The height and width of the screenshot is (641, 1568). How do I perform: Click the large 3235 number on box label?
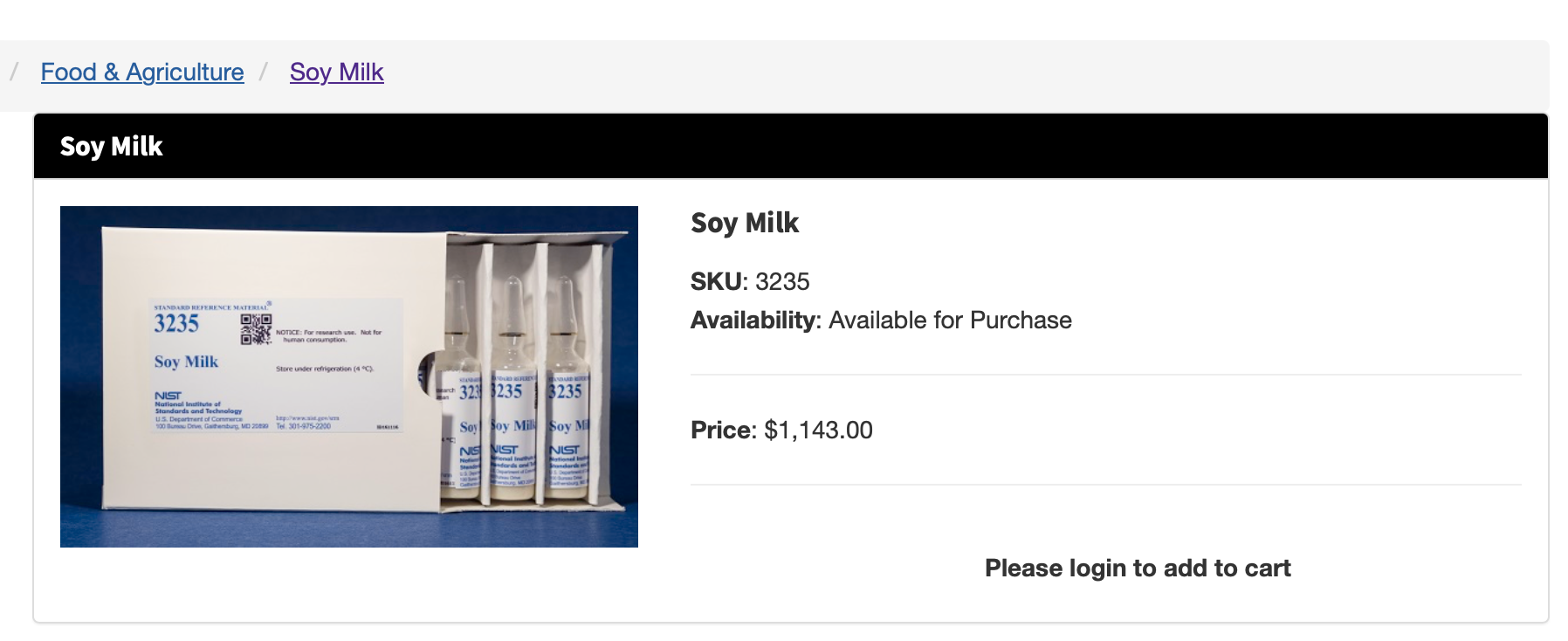click(x=176, y=324)
